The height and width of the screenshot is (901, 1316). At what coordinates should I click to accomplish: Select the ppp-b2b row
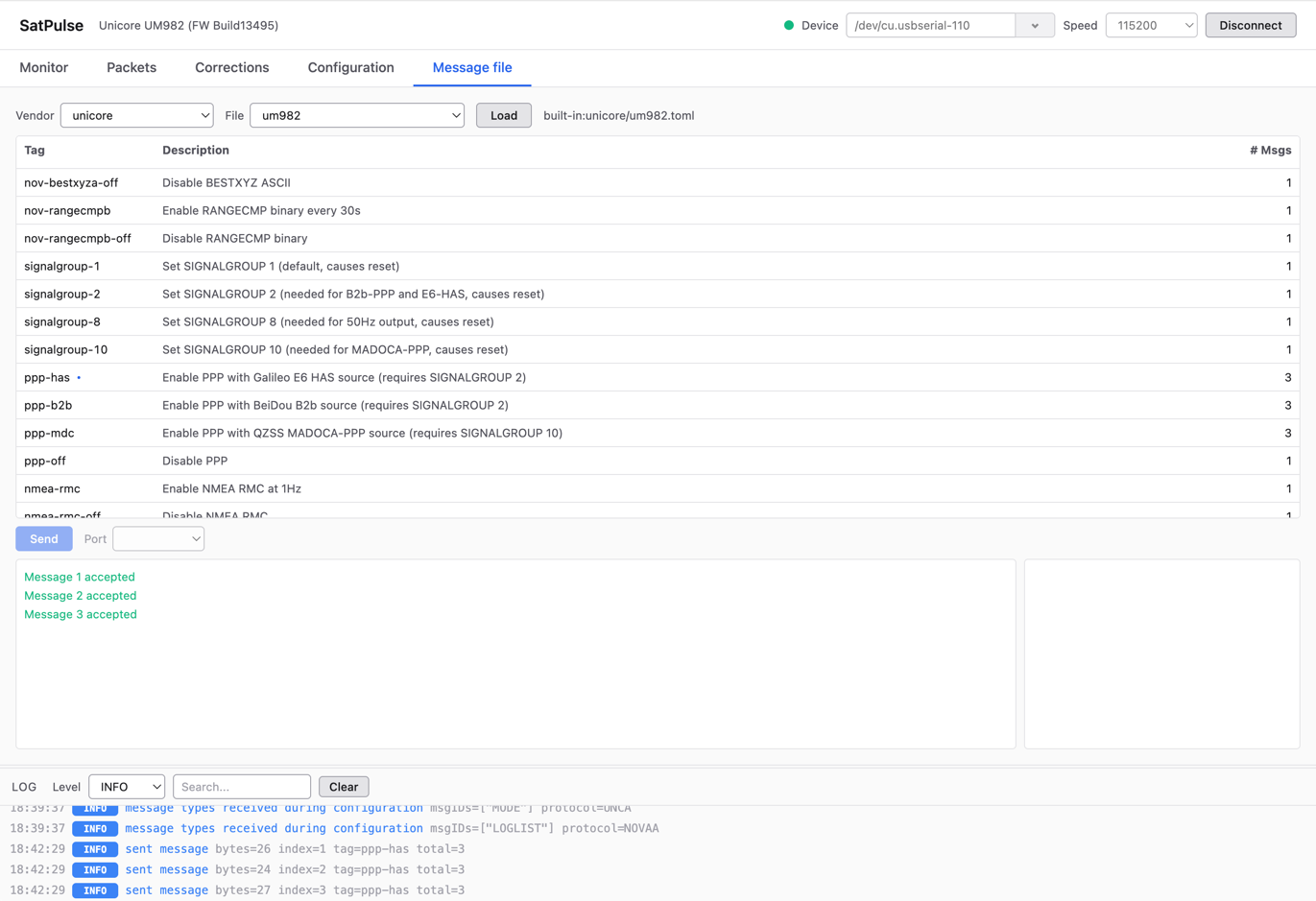click(x=658, y=405)
